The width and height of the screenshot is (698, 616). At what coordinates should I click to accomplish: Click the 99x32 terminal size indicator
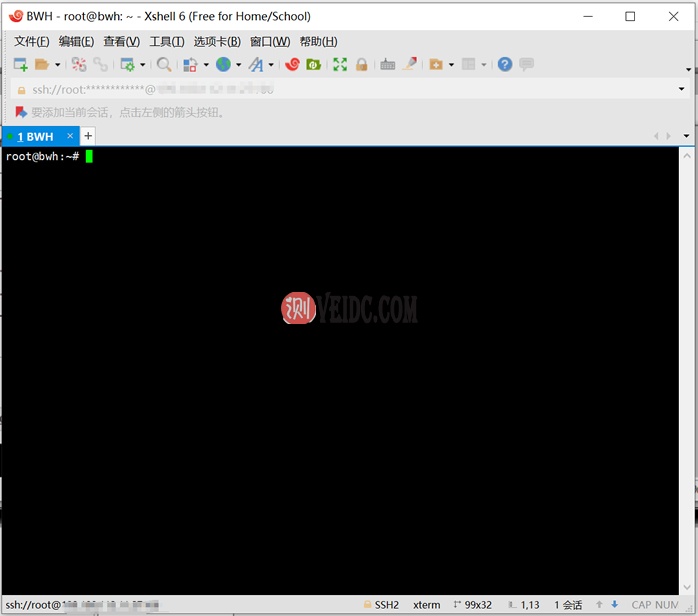coord(478,605)
